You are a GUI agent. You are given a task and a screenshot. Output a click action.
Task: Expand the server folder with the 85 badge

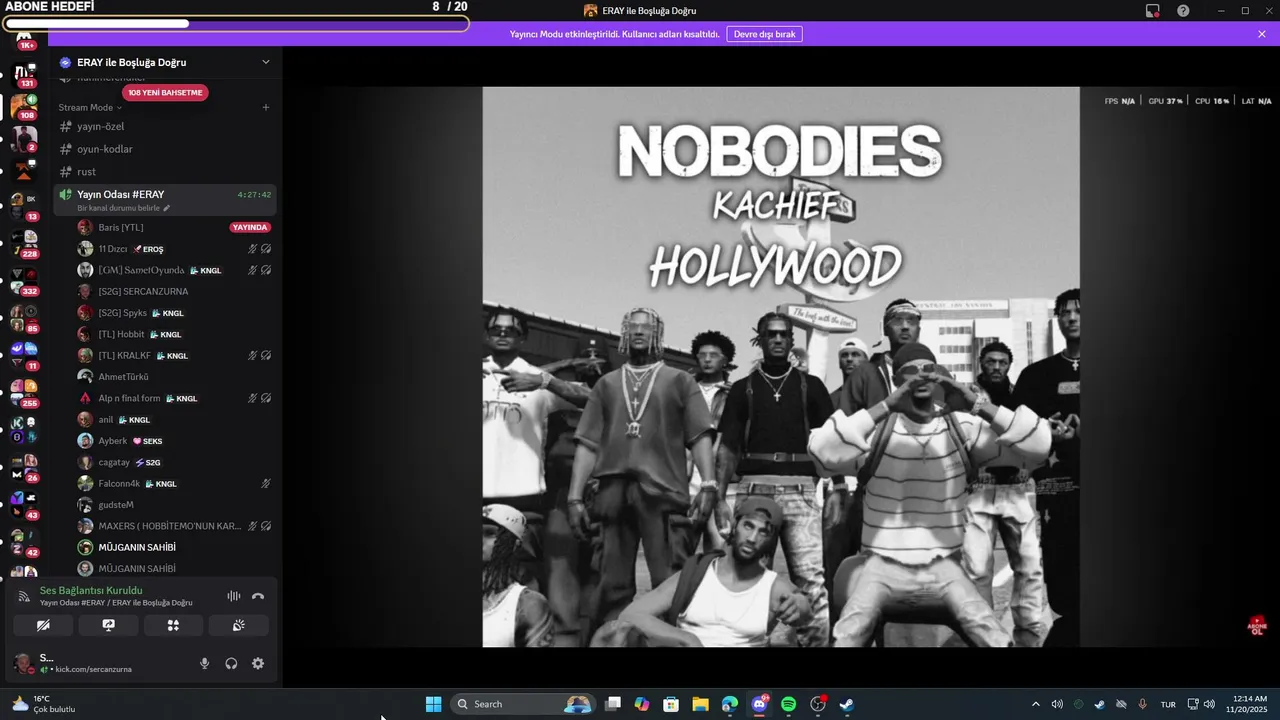(x=24, y=317)
